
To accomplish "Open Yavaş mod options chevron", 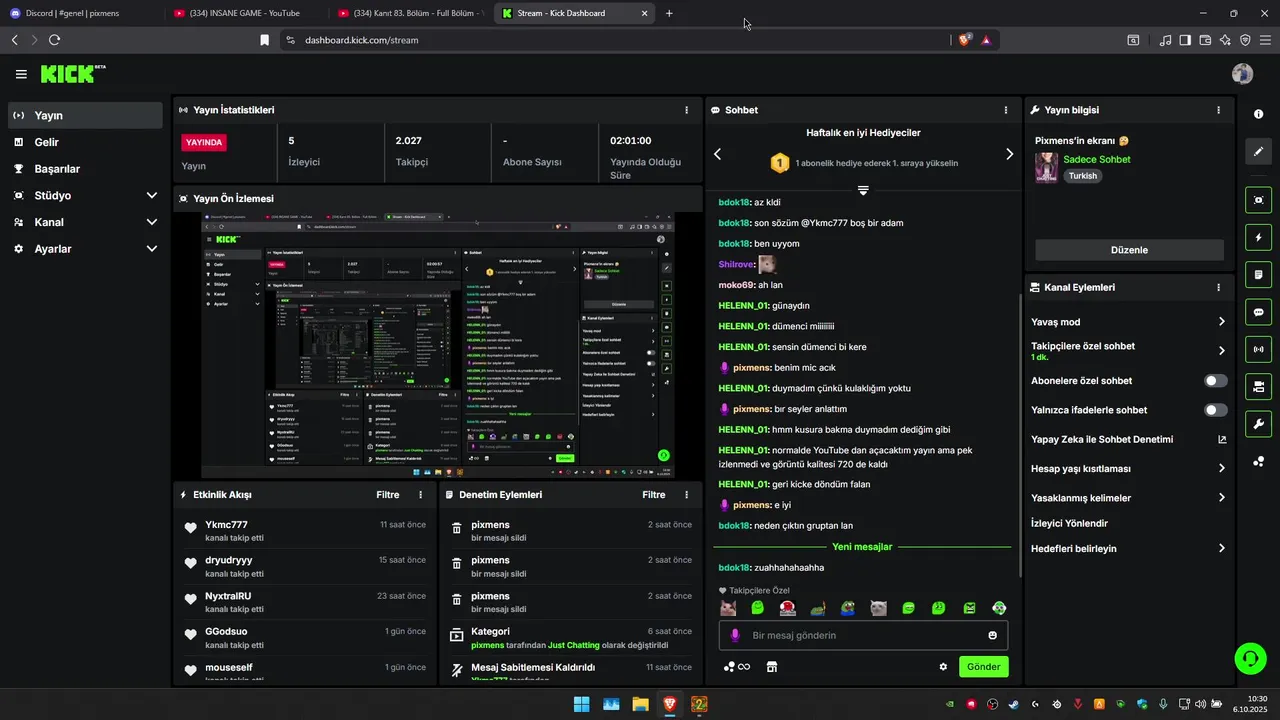I will click(1221, 322).
